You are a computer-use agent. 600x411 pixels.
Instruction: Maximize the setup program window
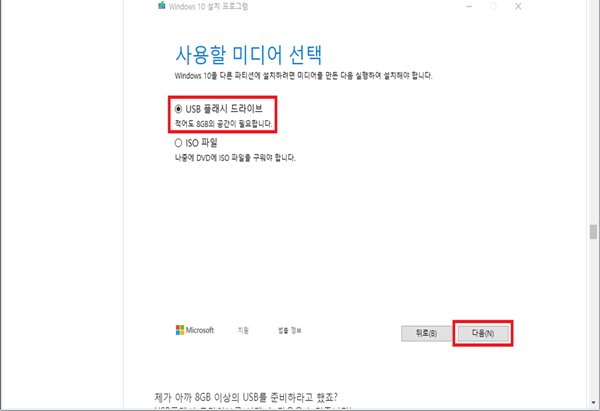(x=494, y=7)
